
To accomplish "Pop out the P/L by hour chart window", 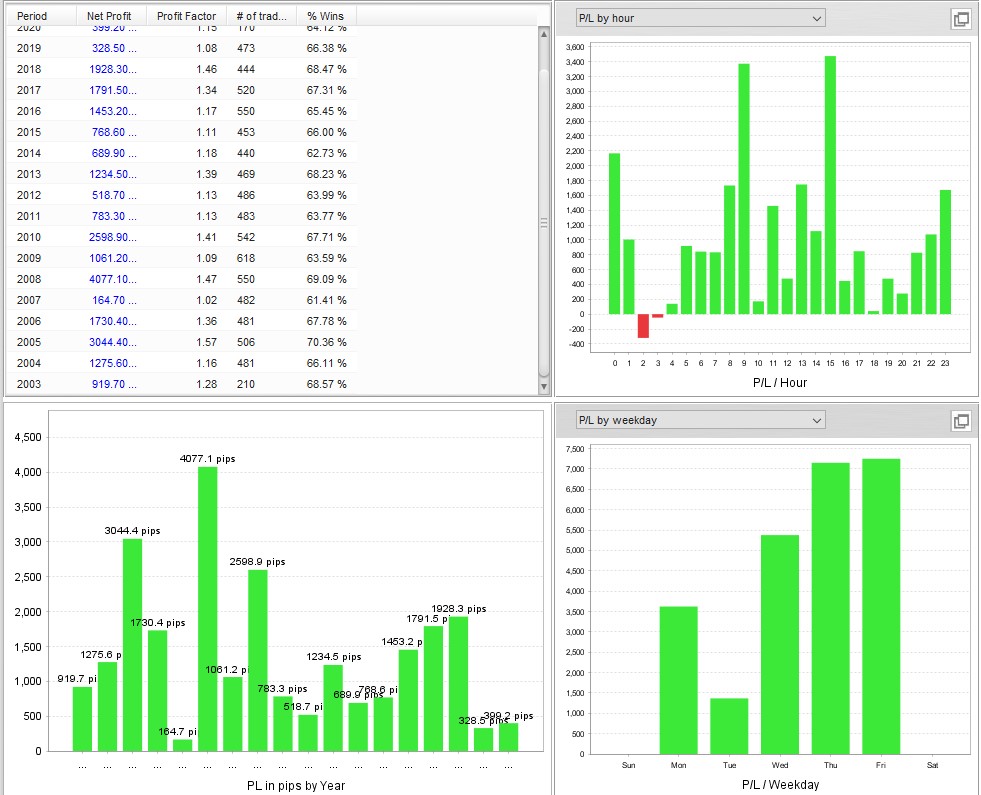I will point(961,19).
